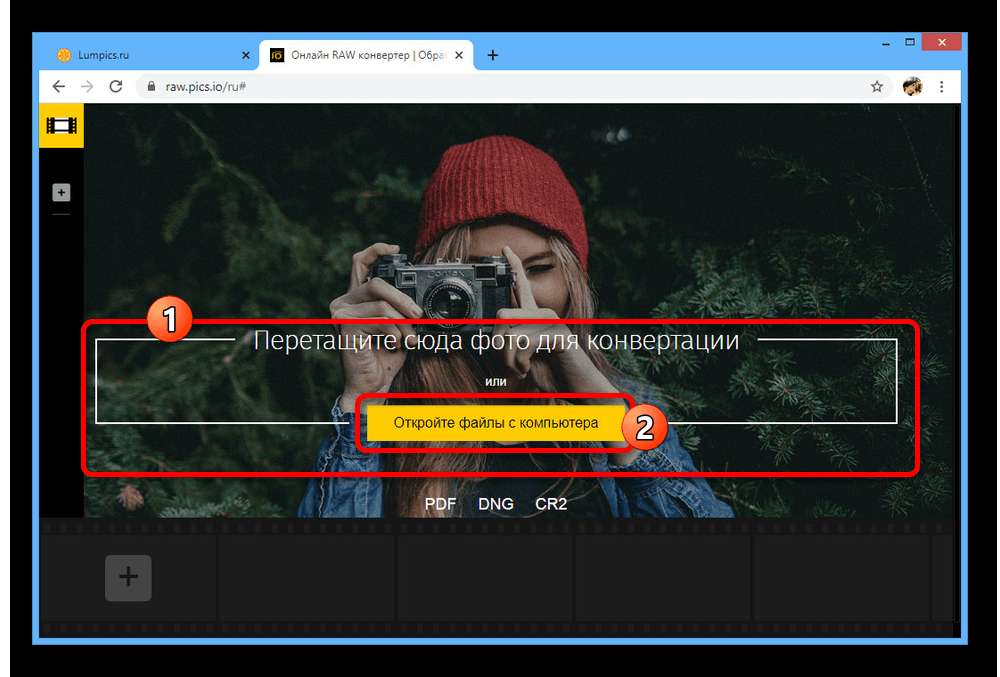Go back with the browser back arrow
Image resolution: width=1000 pixels, height=677 pixels.
pos(58,87)
